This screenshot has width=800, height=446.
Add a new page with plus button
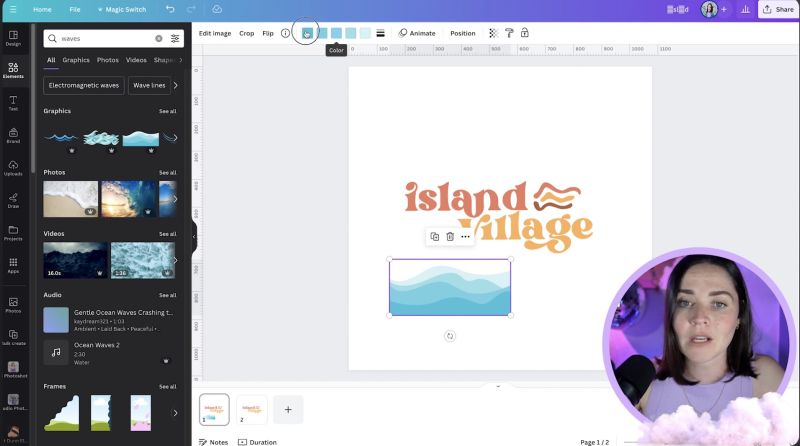point(288,409)
